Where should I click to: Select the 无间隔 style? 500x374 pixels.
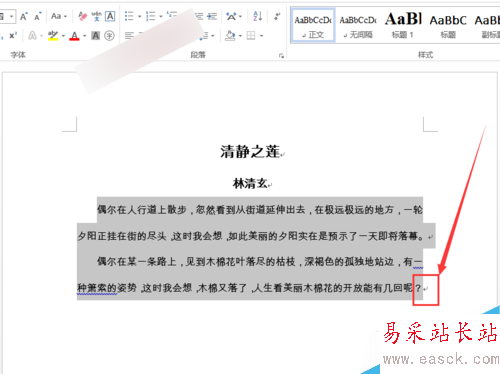[358, 25]
